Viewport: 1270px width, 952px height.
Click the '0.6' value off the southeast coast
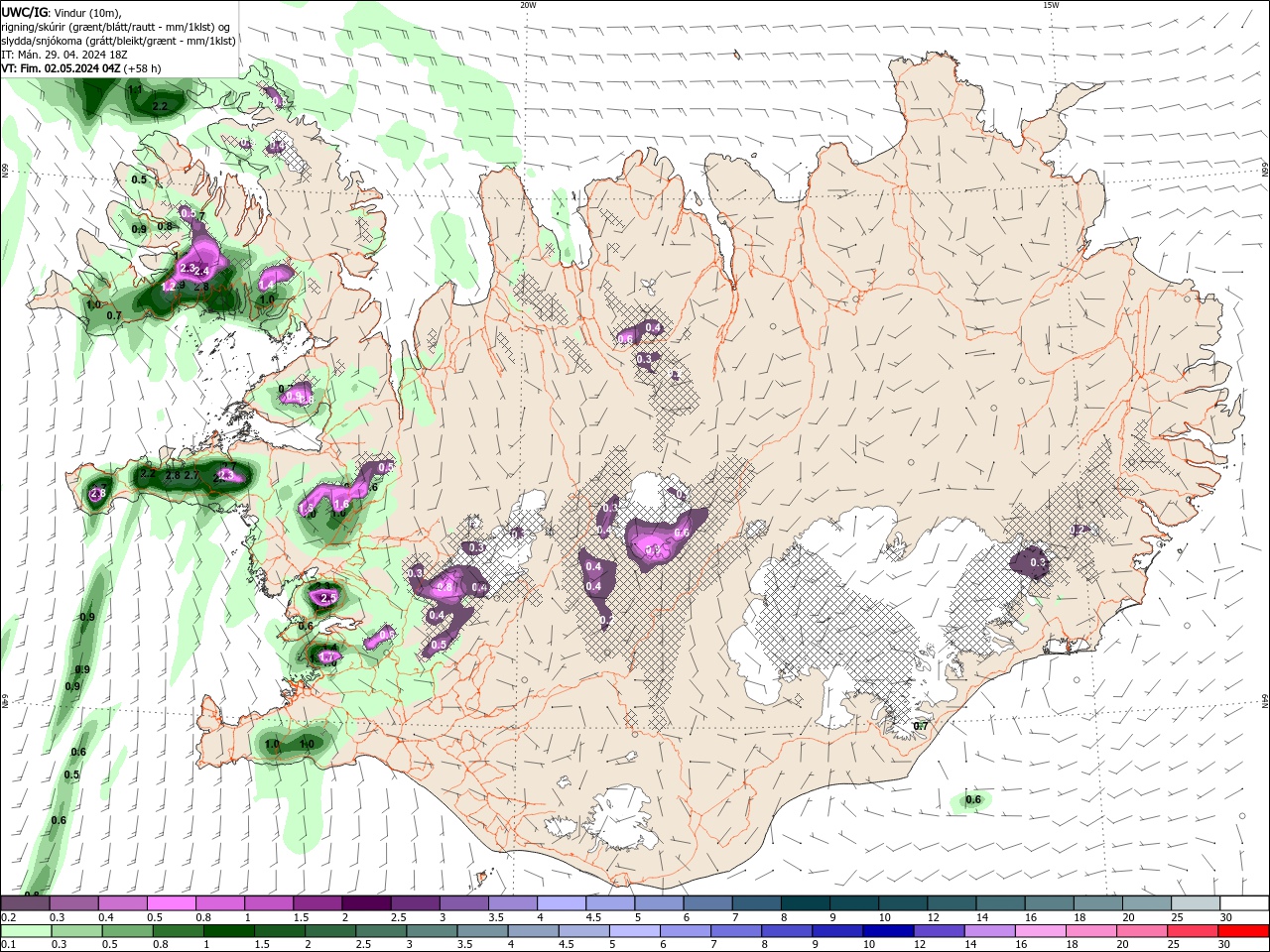pos(973,800)
